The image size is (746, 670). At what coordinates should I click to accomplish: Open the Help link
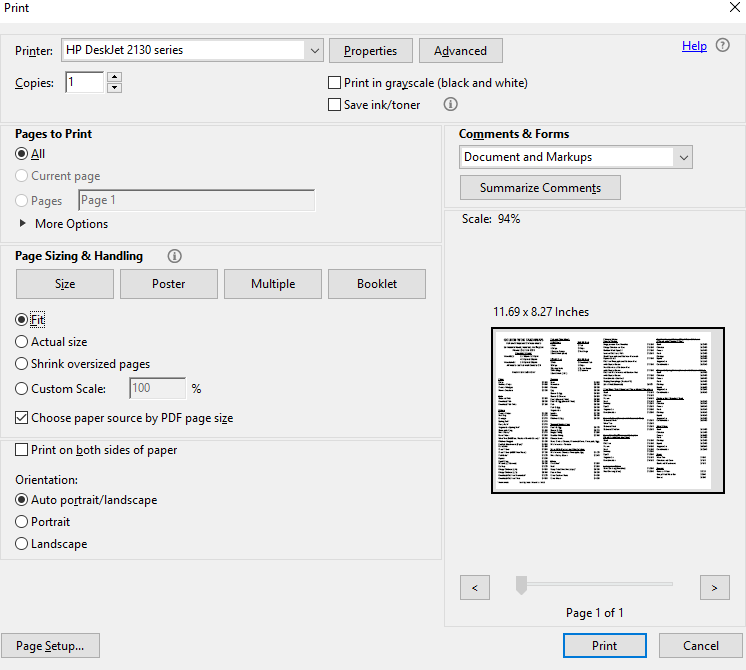(x=694, y=46)
